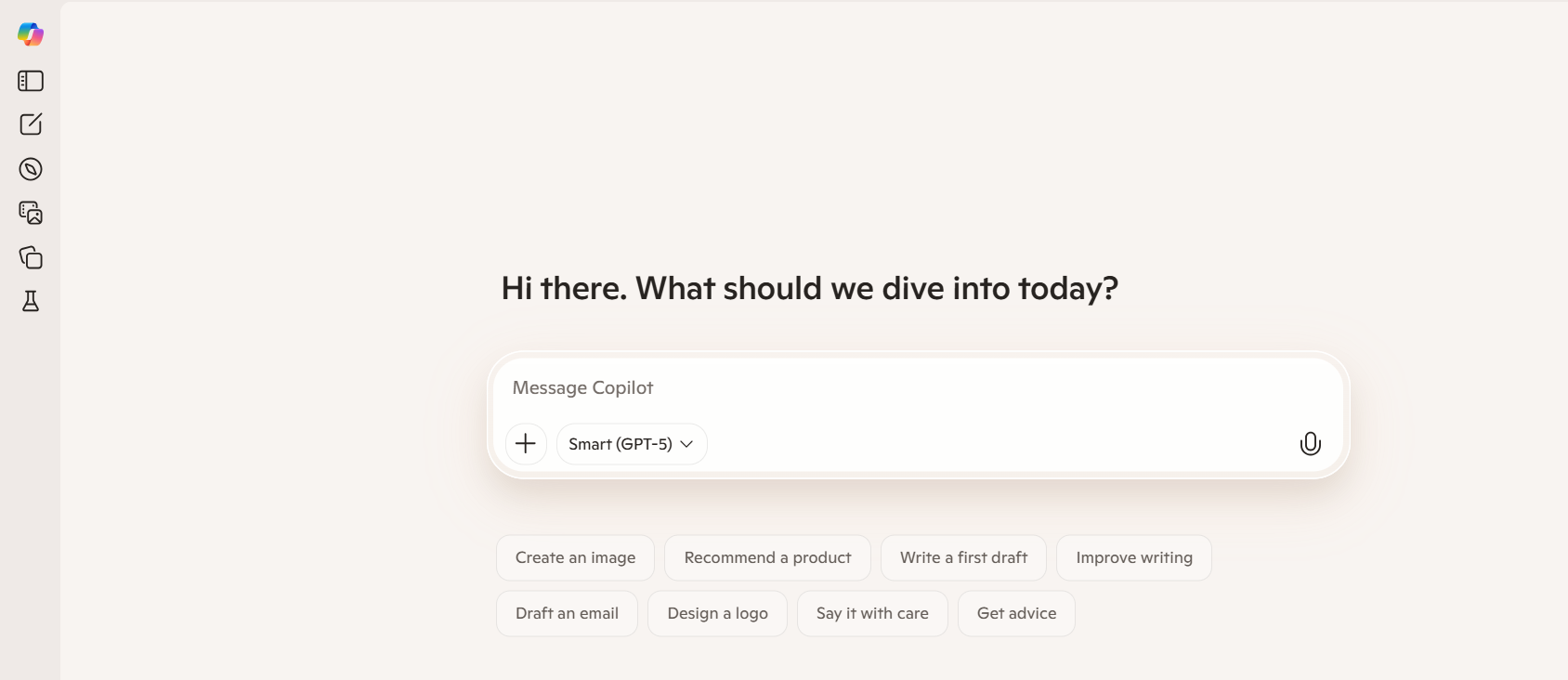Pick the Write a first draft chip
Screen dimensions: 1568x680
[x=963, y=557]
